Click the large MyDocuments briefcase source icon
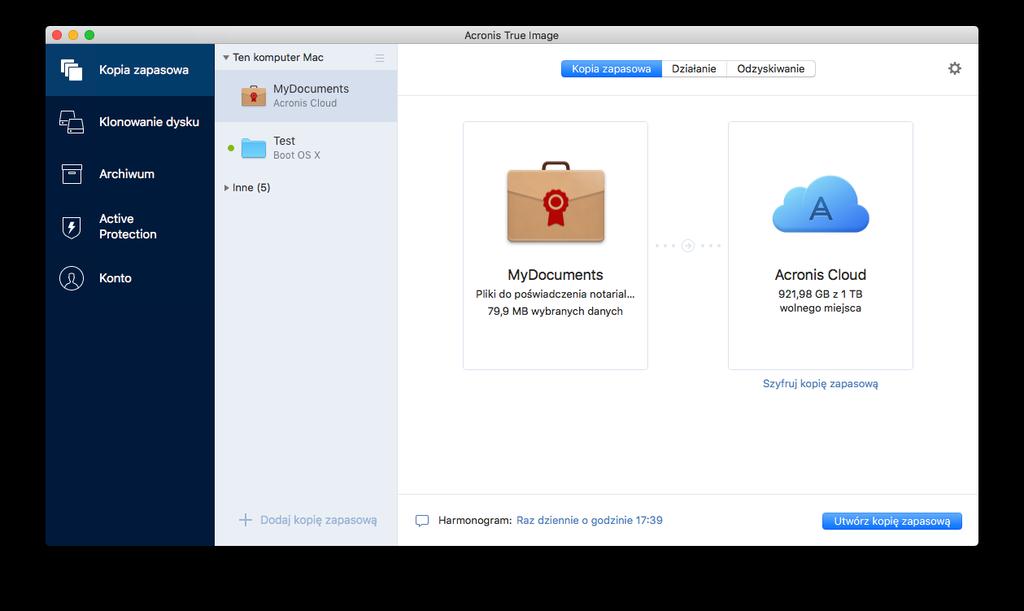The width and height of the screenshot is (1024, 611). pos(556,202)
